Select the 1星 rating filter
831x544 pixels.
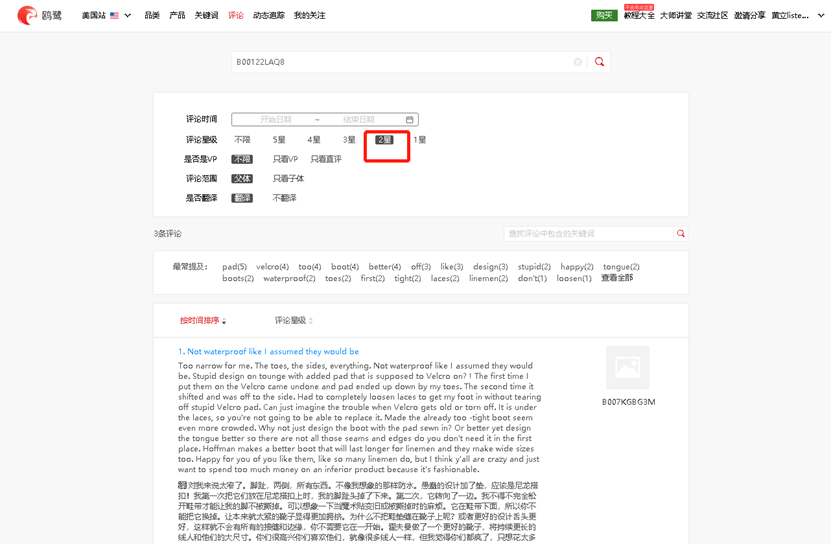click(x=420, y=139)
